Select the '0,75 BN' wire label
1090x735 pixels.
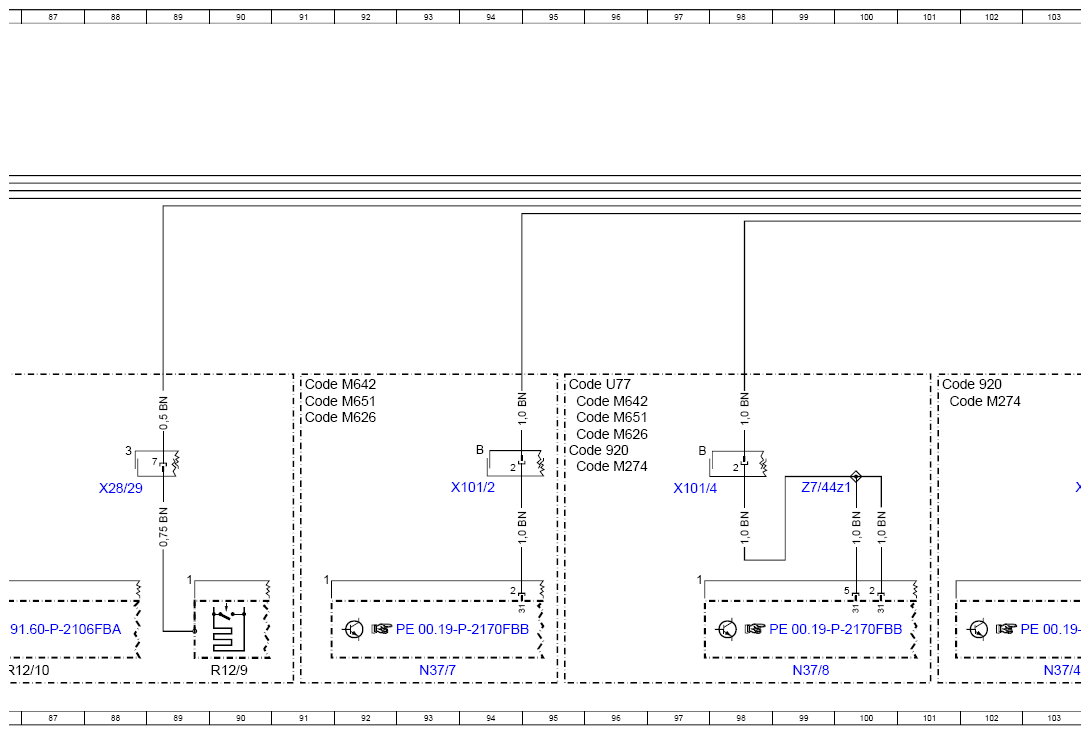click(163, 527)
